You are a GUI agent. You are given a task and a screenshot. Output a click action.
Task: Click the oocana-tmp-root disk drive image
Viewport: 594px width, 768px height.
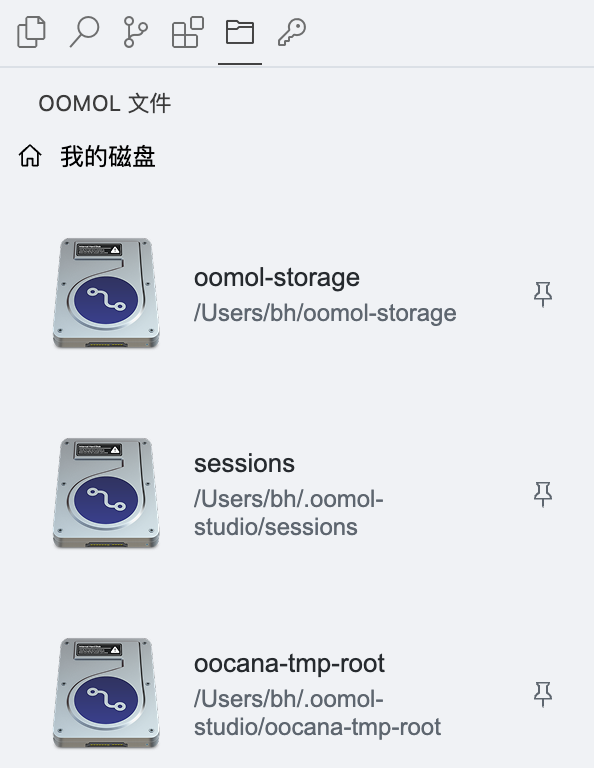pyautogui.click(x=106, y=693)
